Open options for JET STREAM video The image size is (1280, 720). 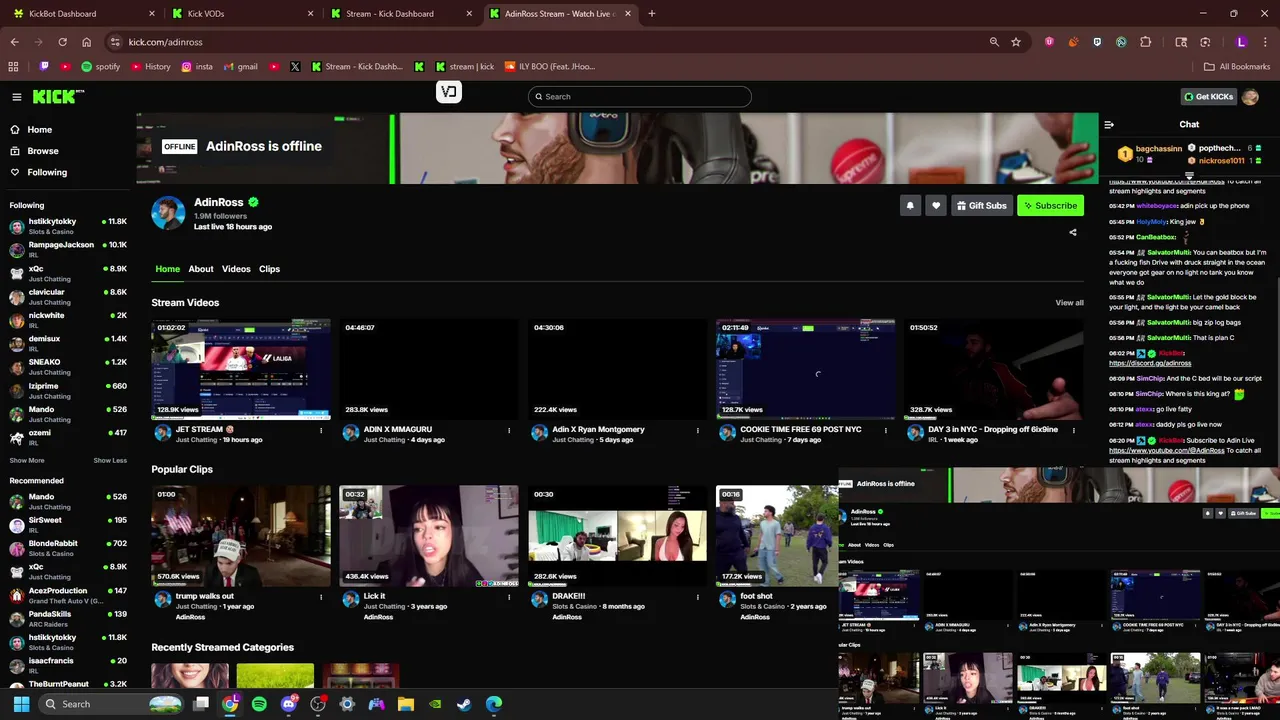[321, 430]
